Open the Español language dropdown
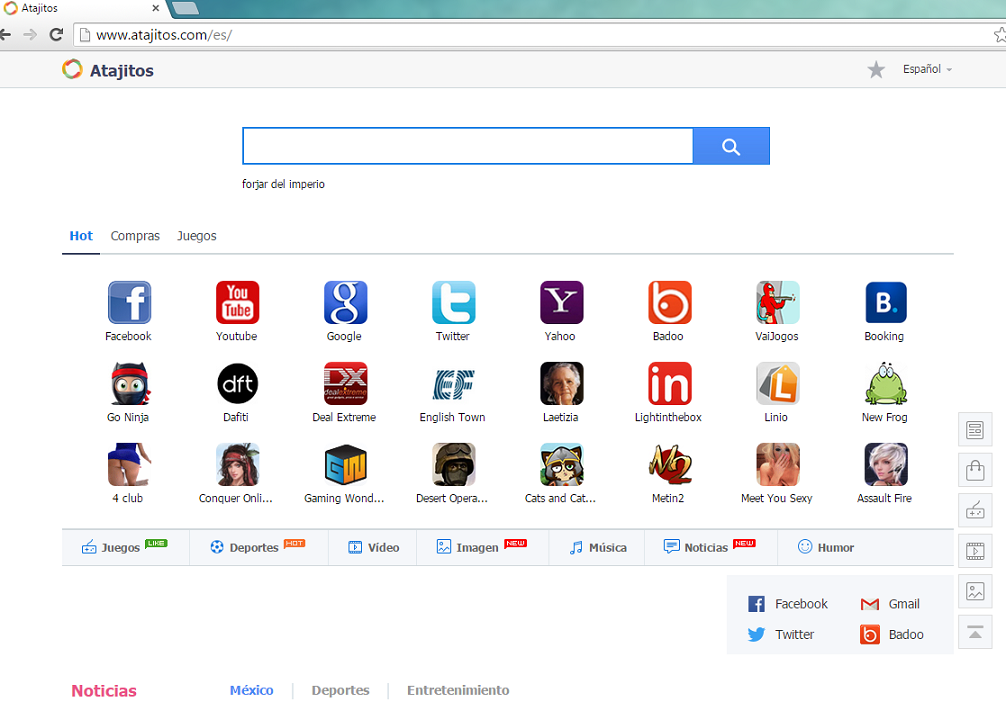1006x702 pixels. click(x=927, y=69)
